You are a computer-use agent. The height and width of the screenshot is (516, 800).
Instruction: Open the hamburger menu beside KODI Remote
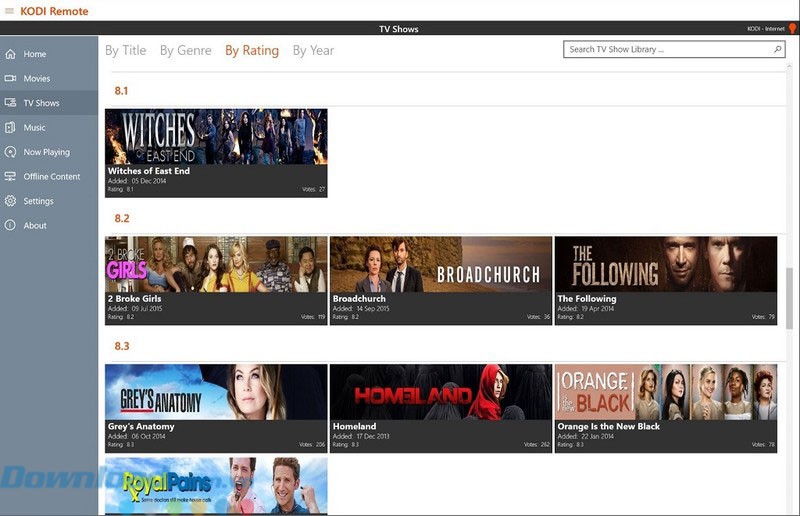(x=9, y=11)
